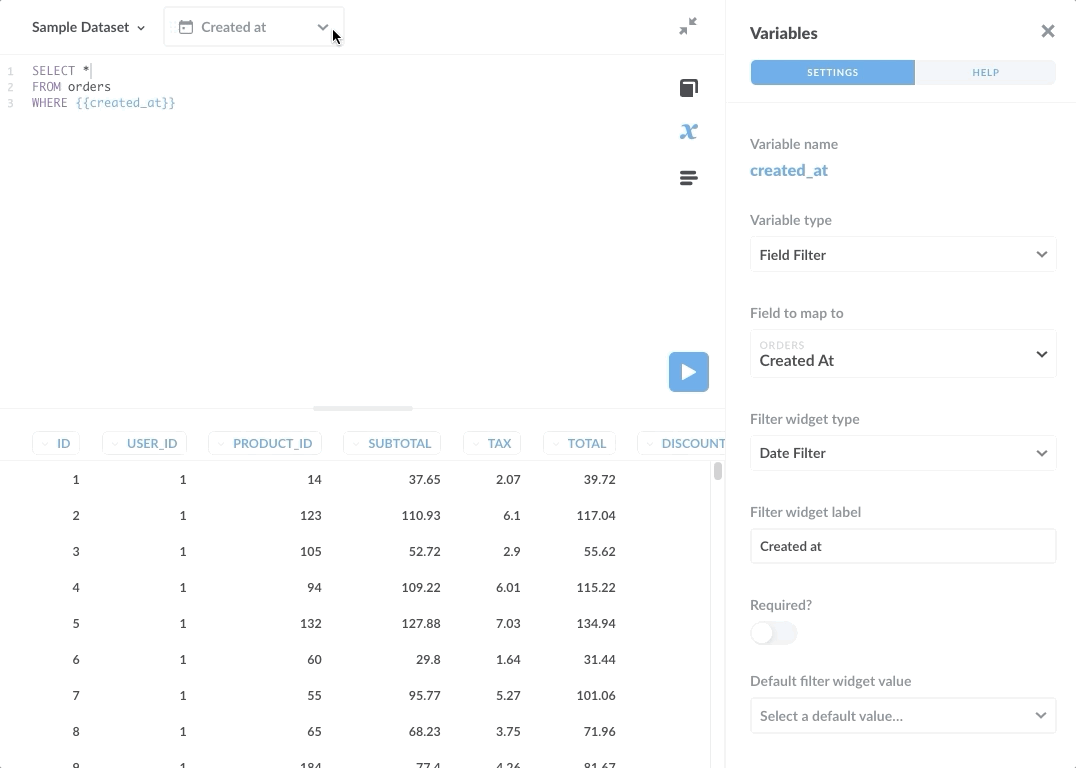Image resolution: width=1076 pixels, height=768 pixels.
Task: Switch to the Help tab
Action: 985,72
